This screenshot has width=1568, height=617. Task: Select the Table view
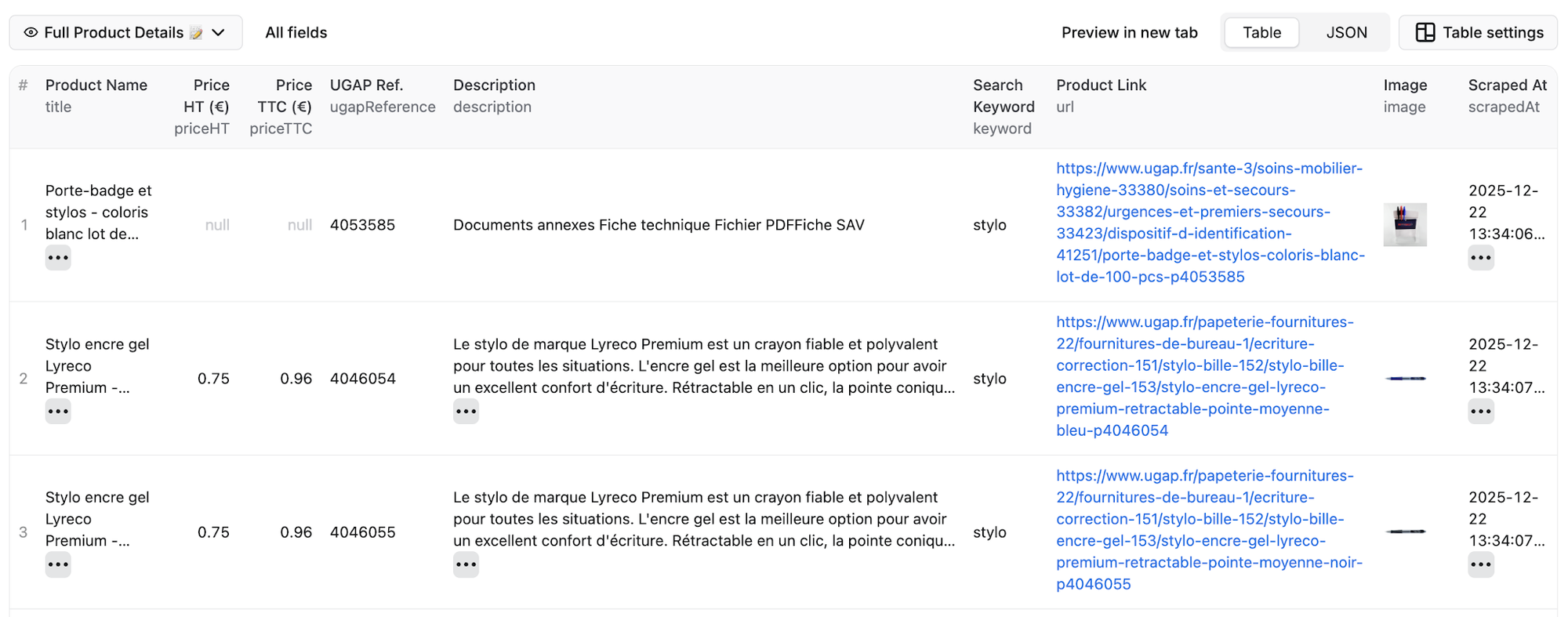tap(1261, 32)
